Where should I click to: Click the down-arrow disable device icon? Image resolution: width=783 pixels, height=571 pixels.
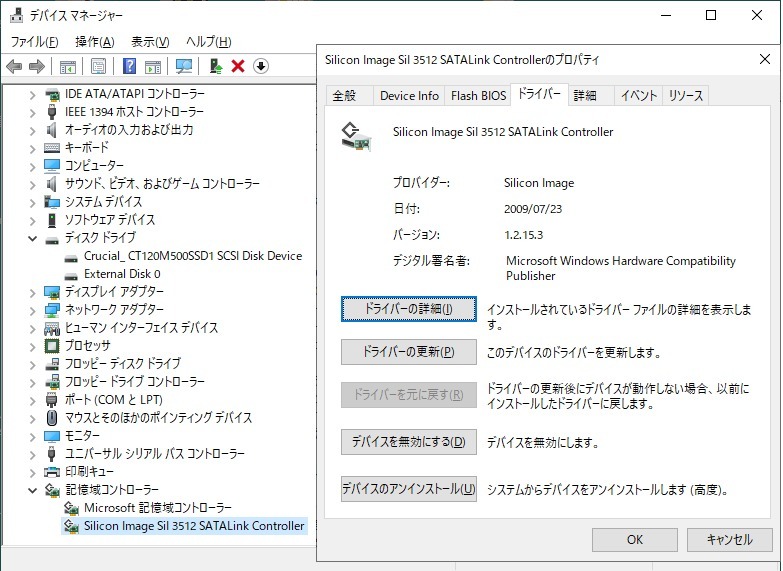click(x=261, y=66)
